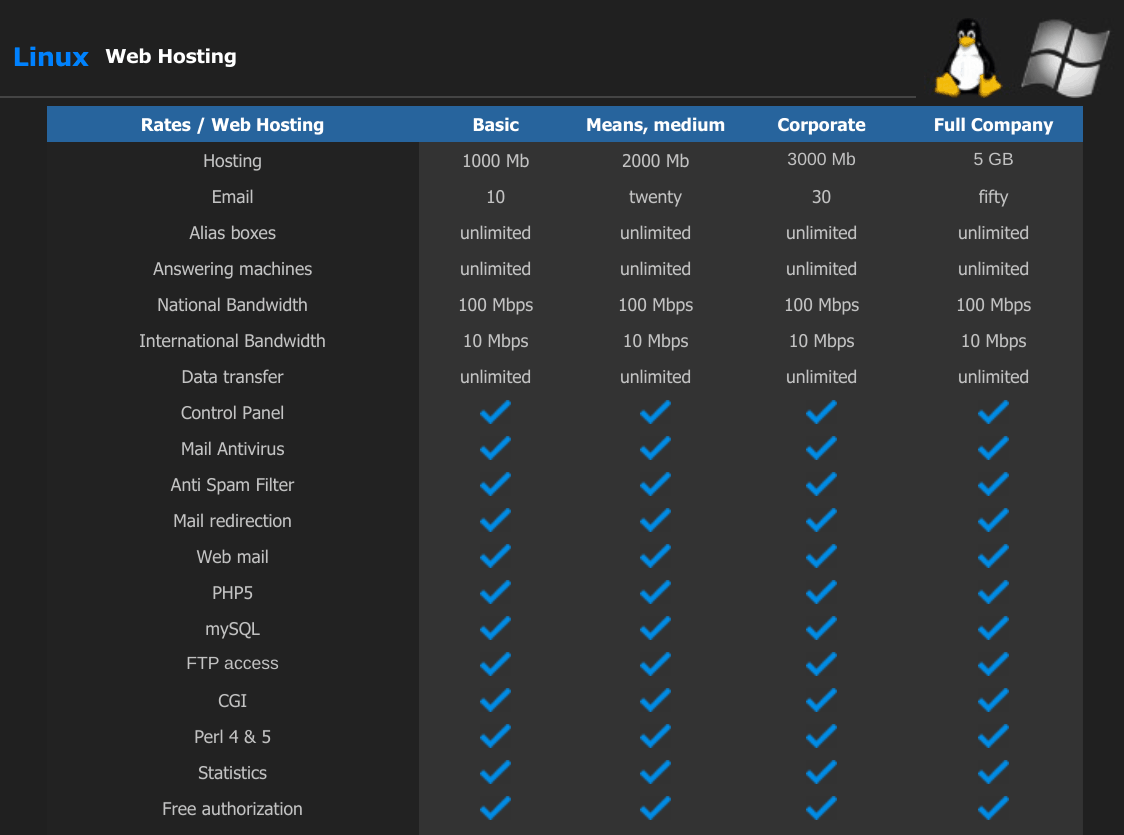Click the Perl 4 & 5 row label
1124x835 pixels.
click(232, 736)
